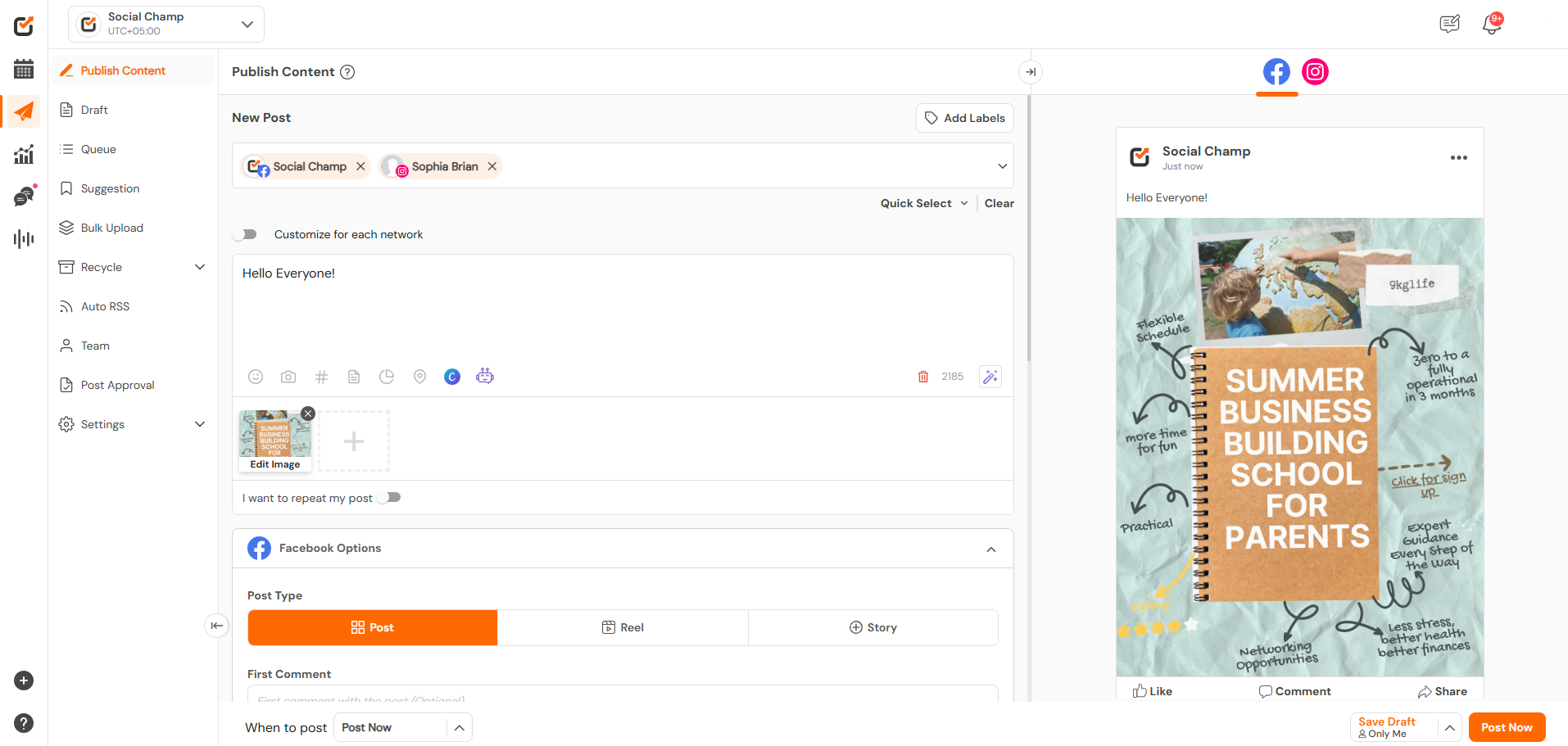
Task: Remove Social Champ account chip
Action: click(x=360, y=166)
